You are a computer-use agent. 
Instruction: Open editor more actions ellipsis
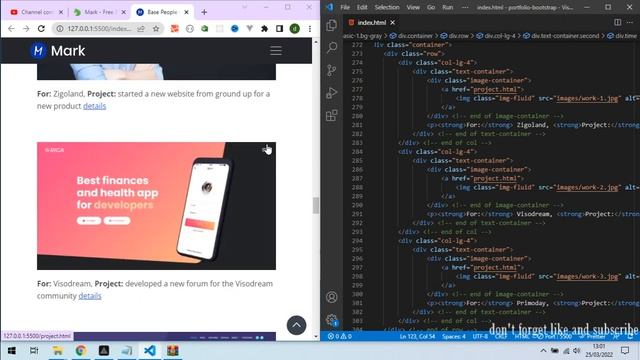(x=630, y=22)
